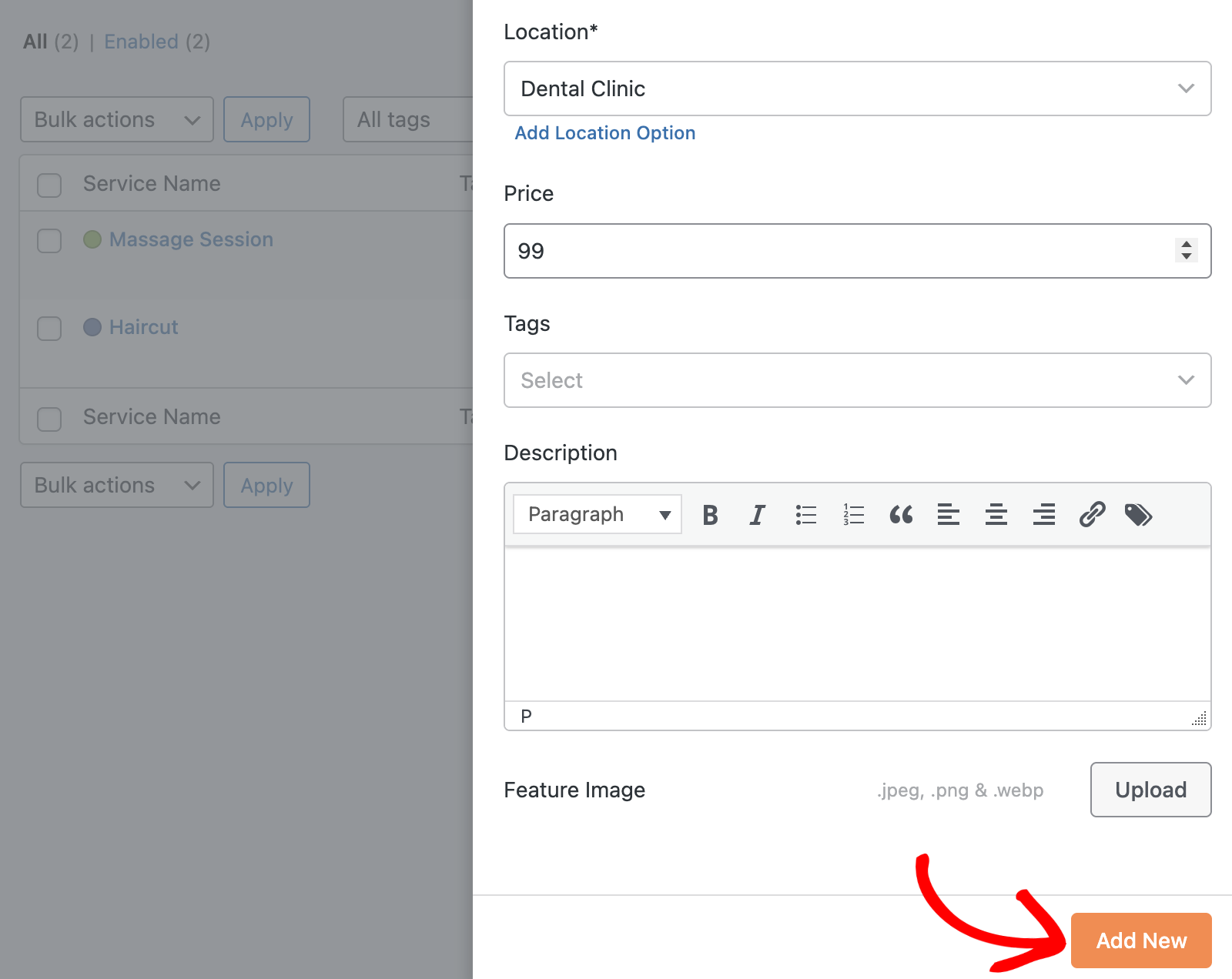Click the tag icon in the editor toolbar
Image resolution: width=1232 pixels, height=979 pixels.
pos(1140,514)
